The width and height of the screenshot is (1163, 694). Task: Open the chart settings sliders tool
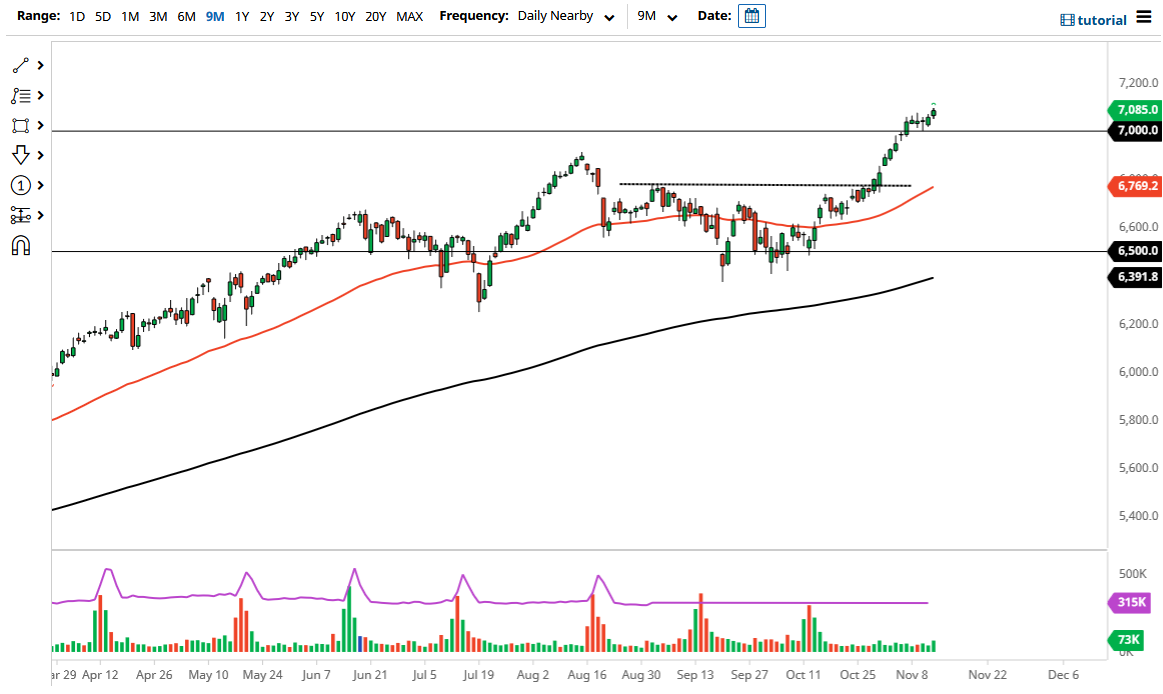pyautogui.click(x=21, y=215)
